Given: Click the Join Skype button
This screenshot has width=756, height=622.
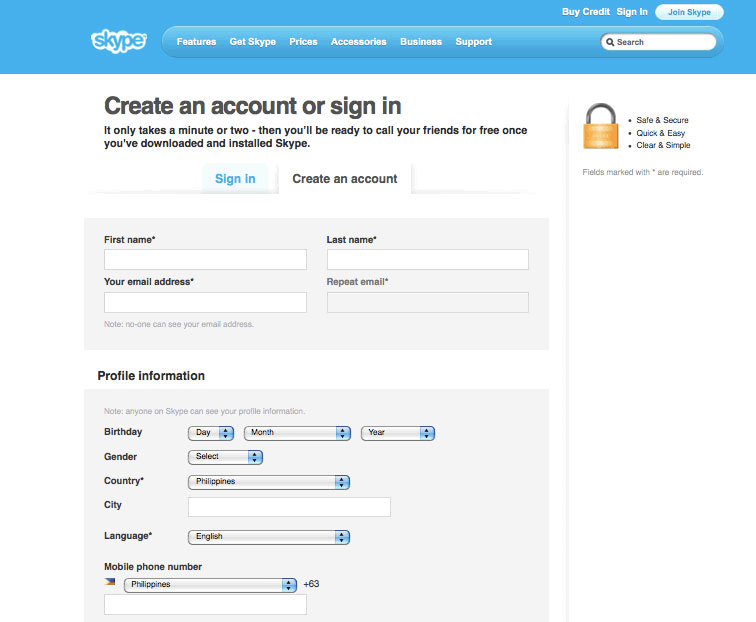Looking at the screenshot, I should tap(689, 12).
